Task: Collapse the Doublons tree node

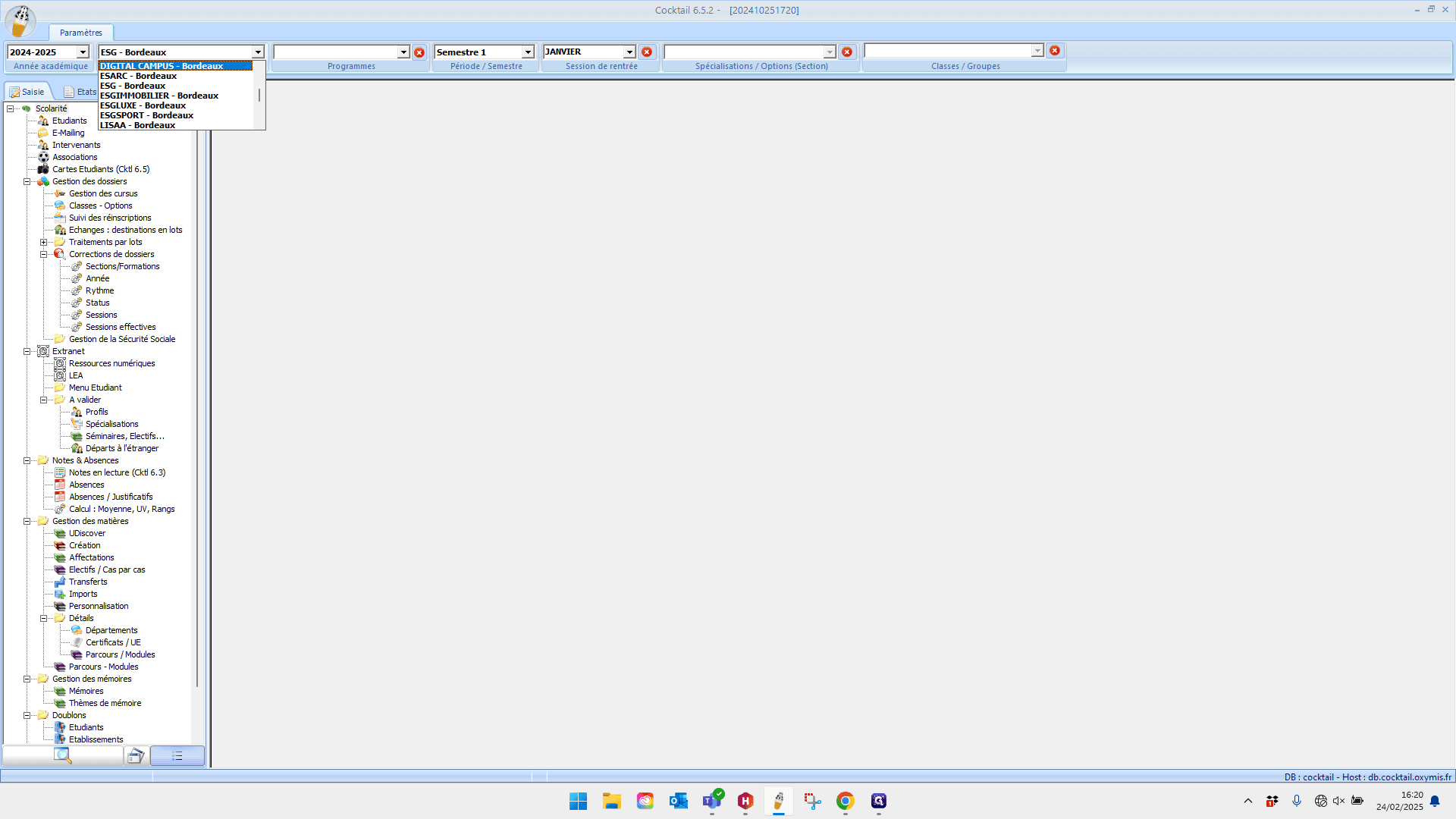Action: pyautogui.click(x=27, y=715)
